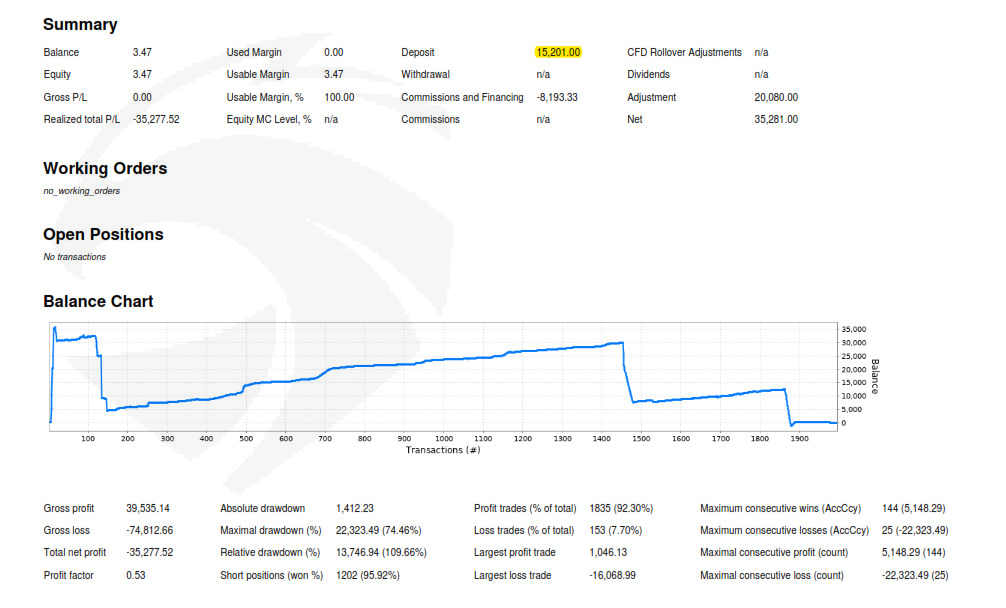Click Largest loss trade value -16,068.99
1006x608 pixels.
pos(612,576)
